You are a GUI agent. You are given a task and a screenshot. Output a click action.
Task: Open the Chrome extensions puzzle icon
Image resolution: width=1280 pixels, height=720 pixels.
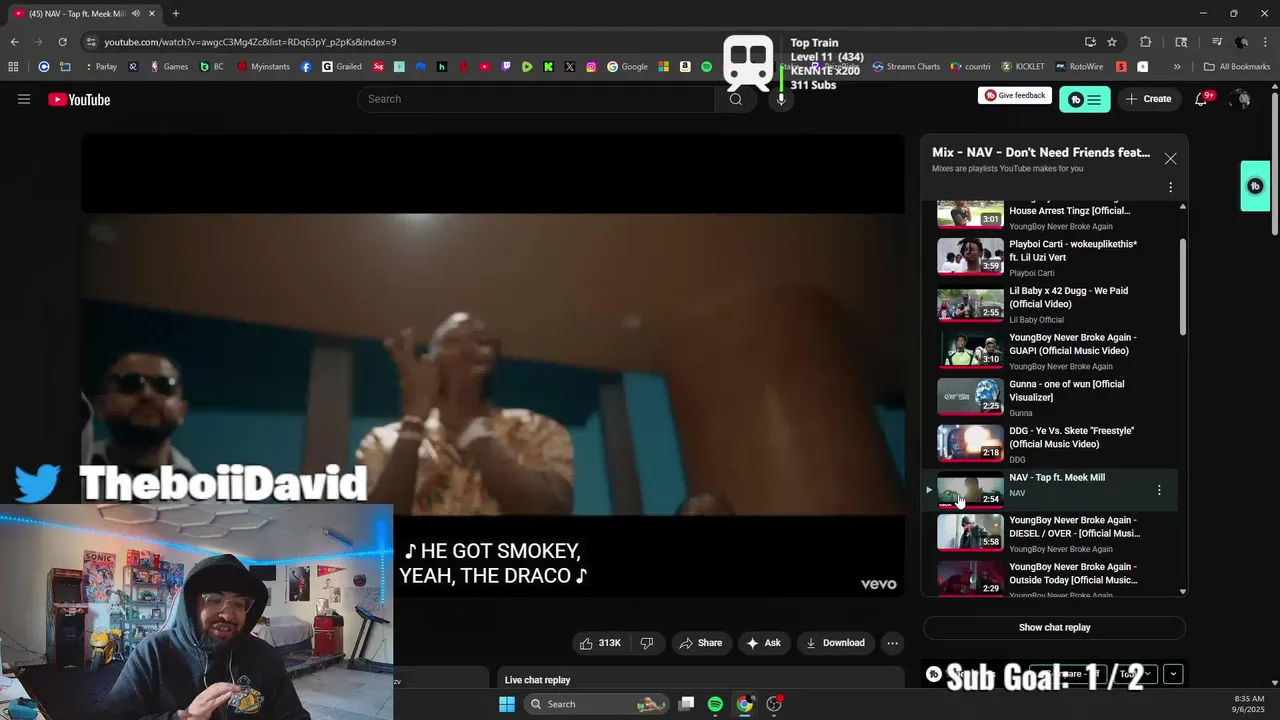[1146, 42]
